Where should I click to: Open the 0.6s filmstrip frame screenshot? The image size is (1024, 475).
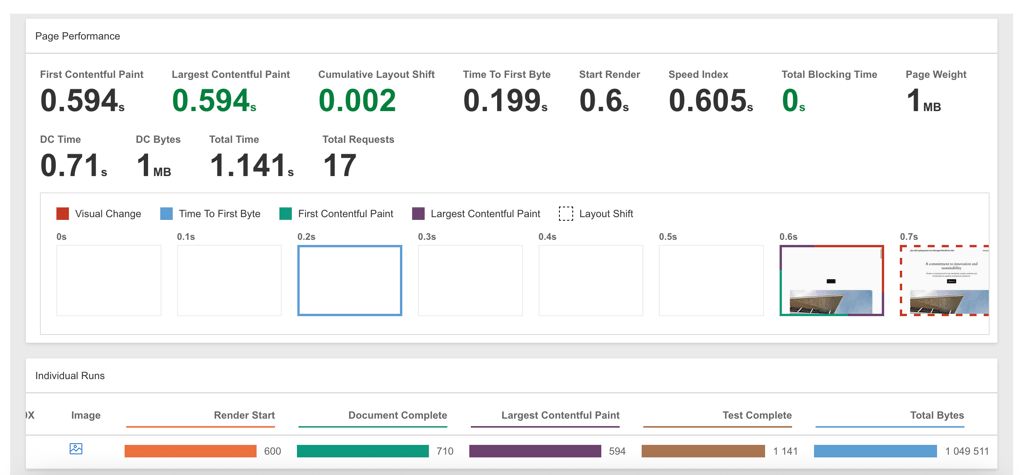[x=831, y=280]
